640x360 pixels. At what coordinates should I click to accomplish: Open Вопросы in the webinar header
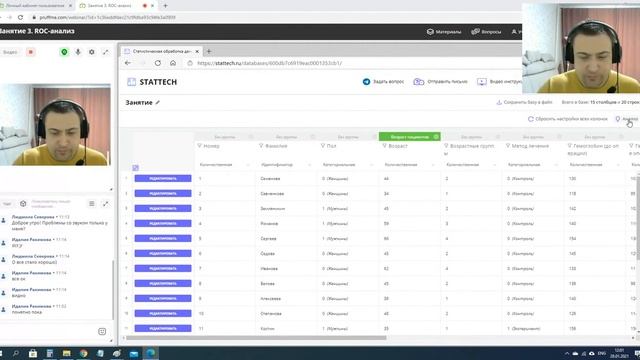(x=486, y=31)
